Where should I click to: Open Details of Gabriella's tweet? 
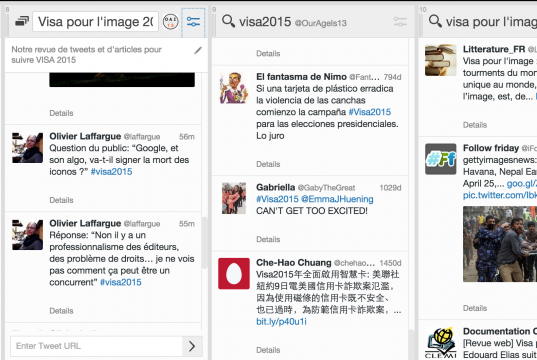click(268, 239)
